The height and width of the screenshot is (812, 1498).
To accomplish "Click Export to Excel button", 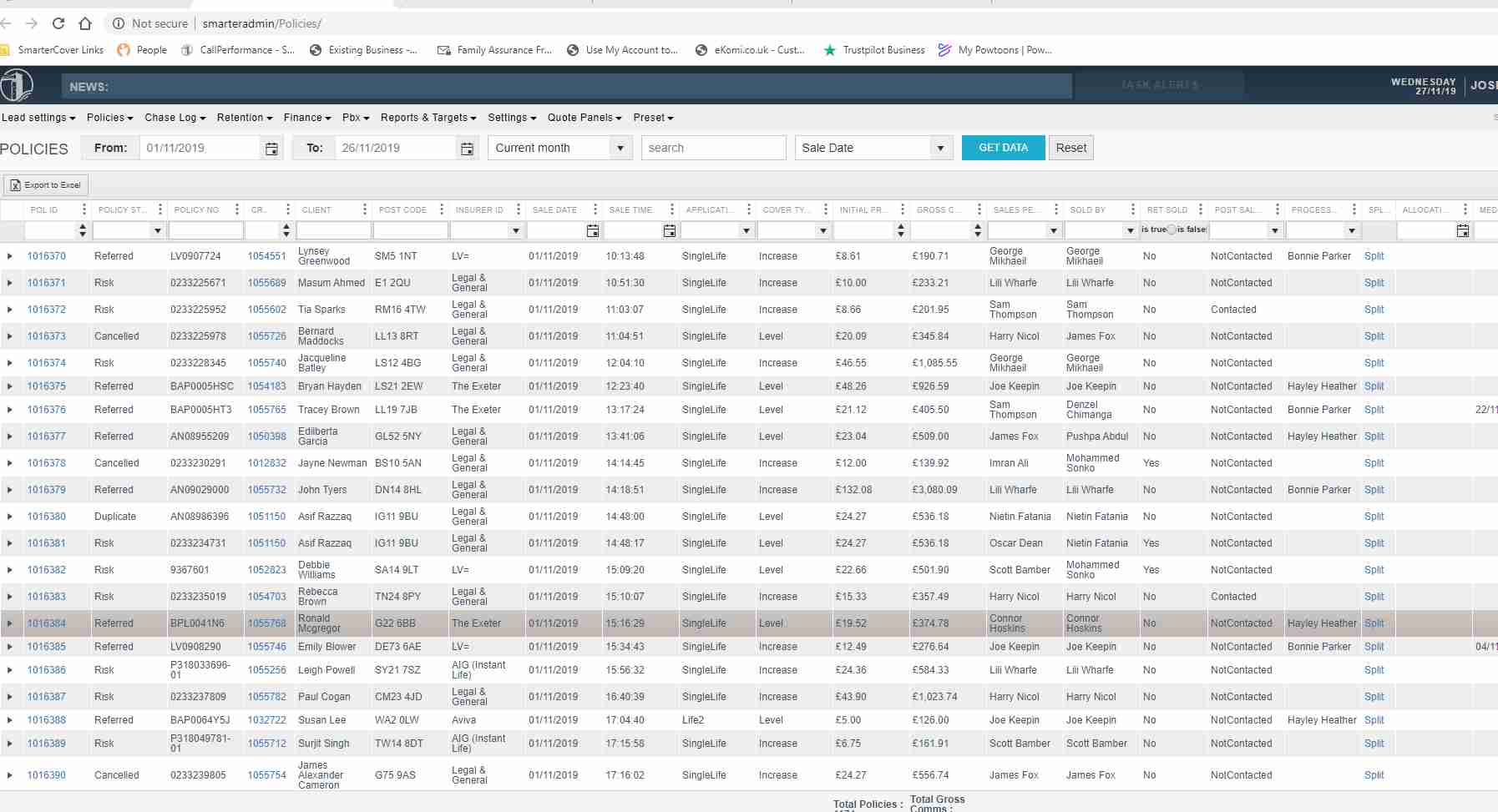I will 46,185.
